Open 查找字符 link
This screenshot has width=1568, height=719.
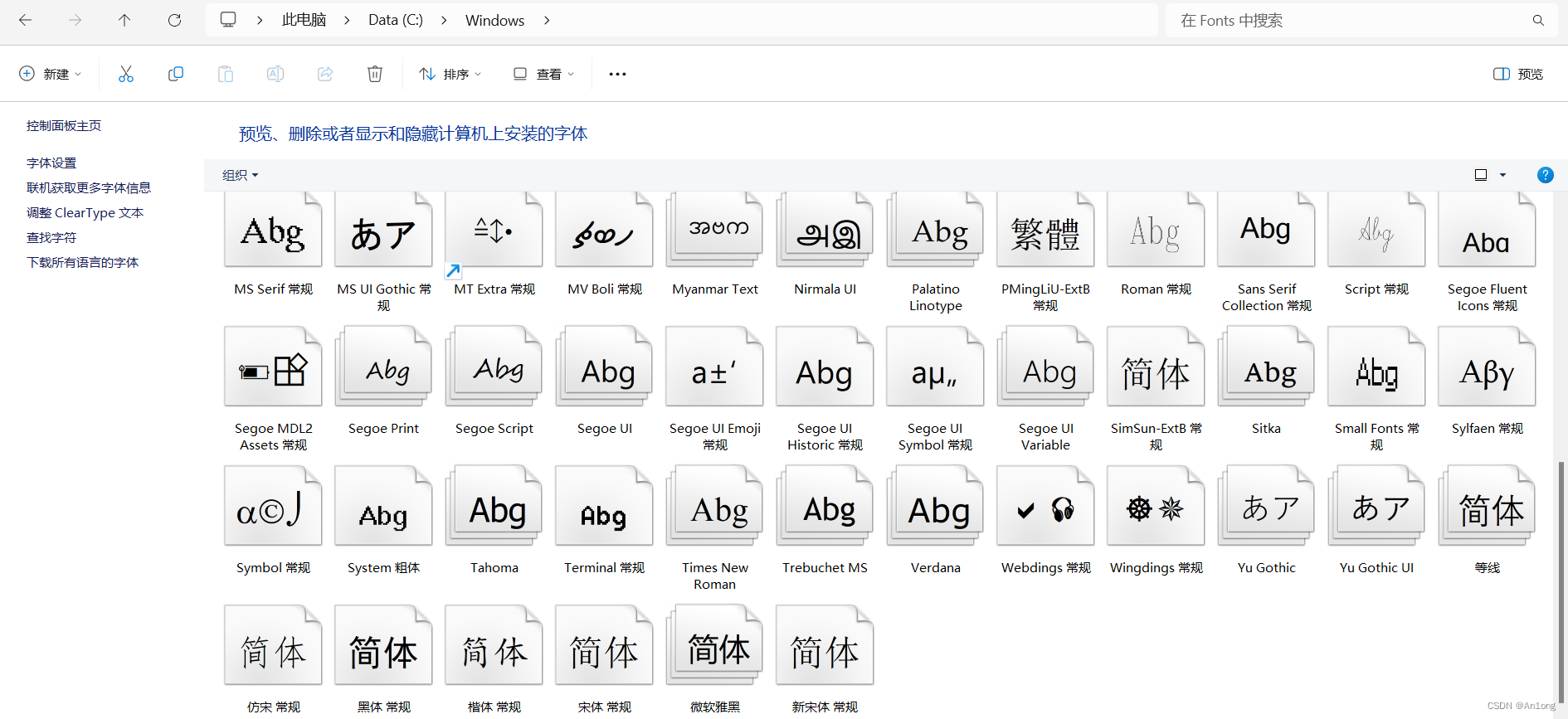tap(51, 237)
